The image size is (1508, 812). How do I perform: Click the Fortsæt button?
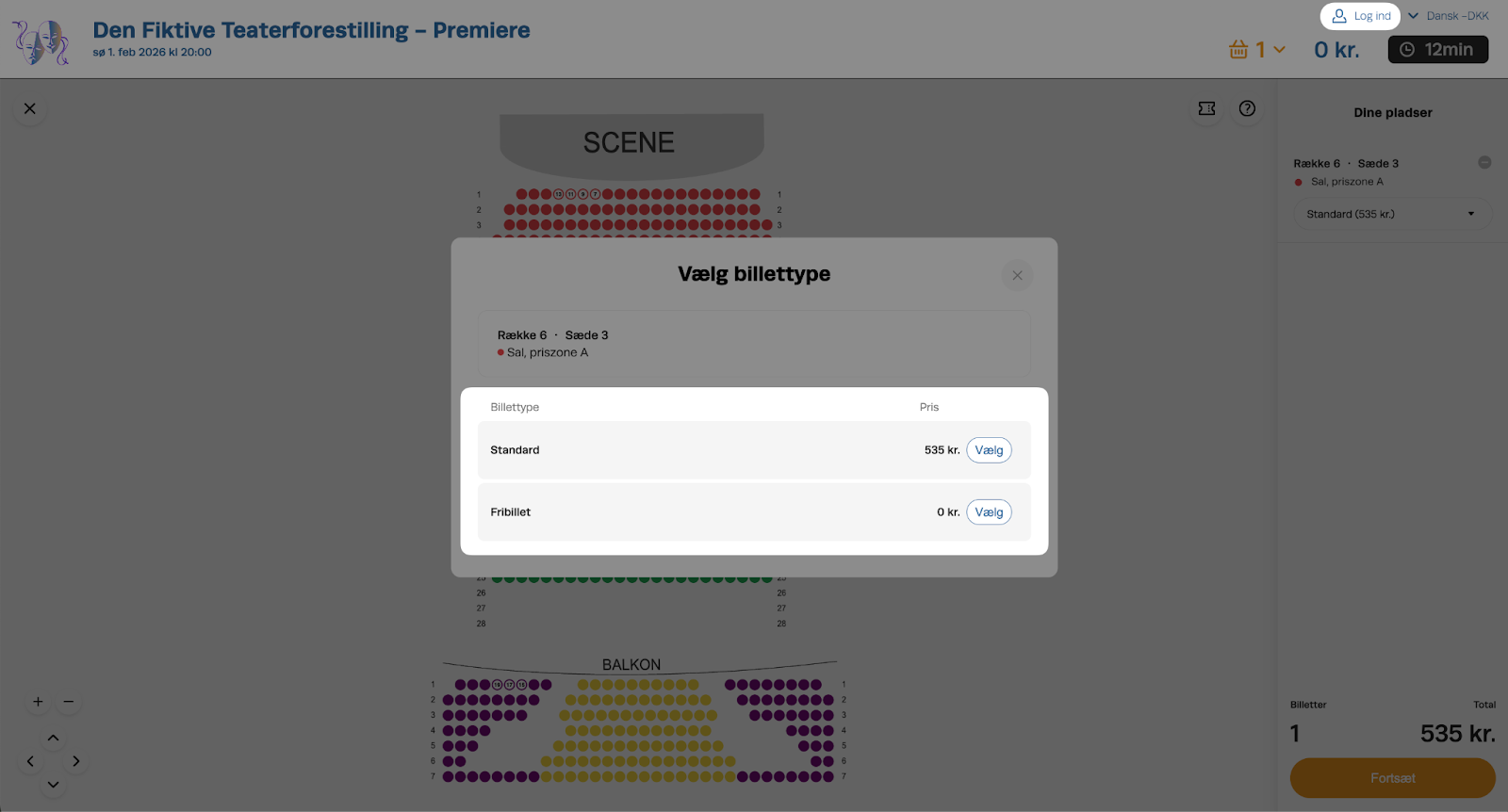click(x=1392, y=778)
